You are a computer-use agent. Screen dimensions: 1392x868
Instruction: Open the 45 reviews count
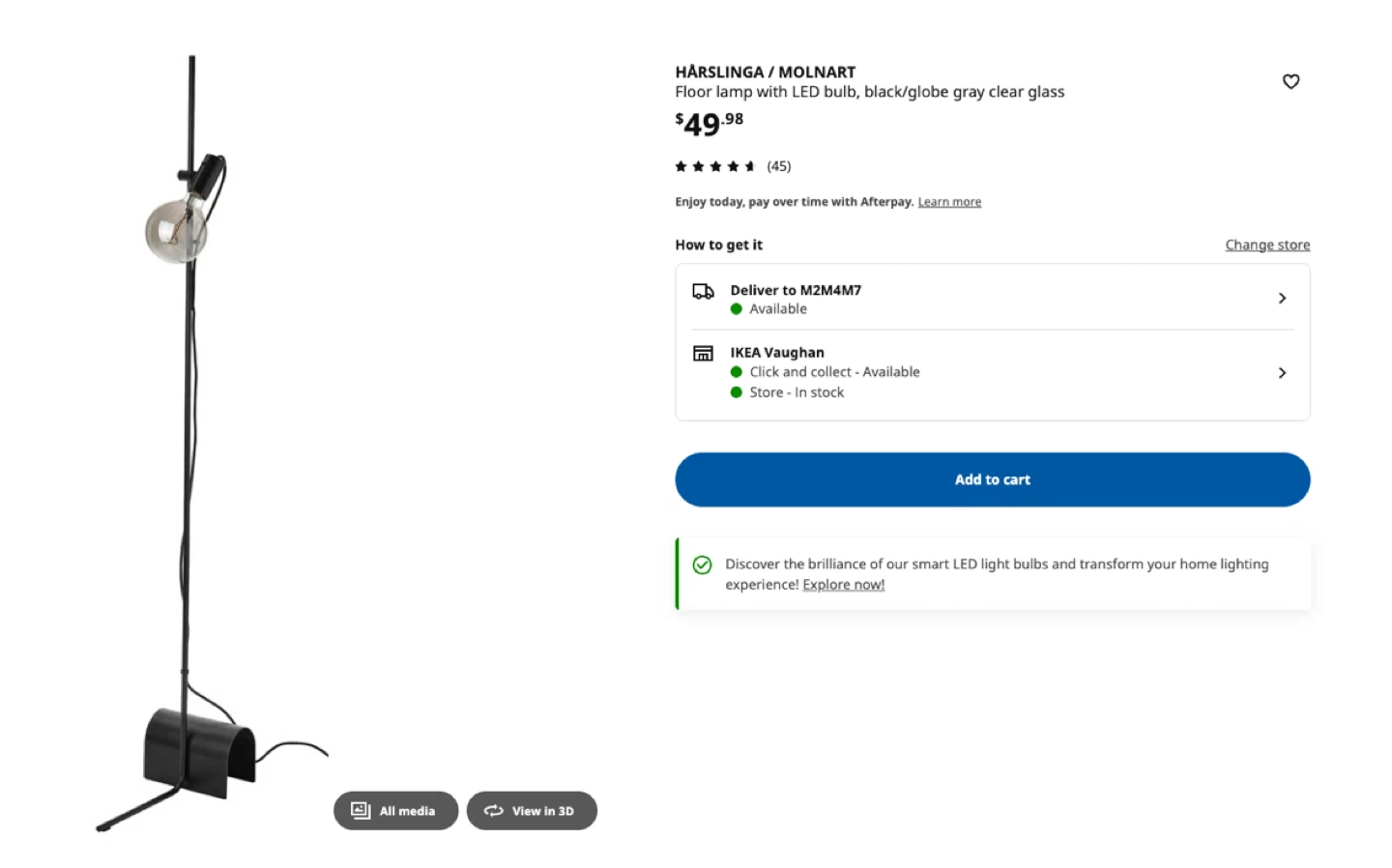pyautogui.click(x=778, y=166)
